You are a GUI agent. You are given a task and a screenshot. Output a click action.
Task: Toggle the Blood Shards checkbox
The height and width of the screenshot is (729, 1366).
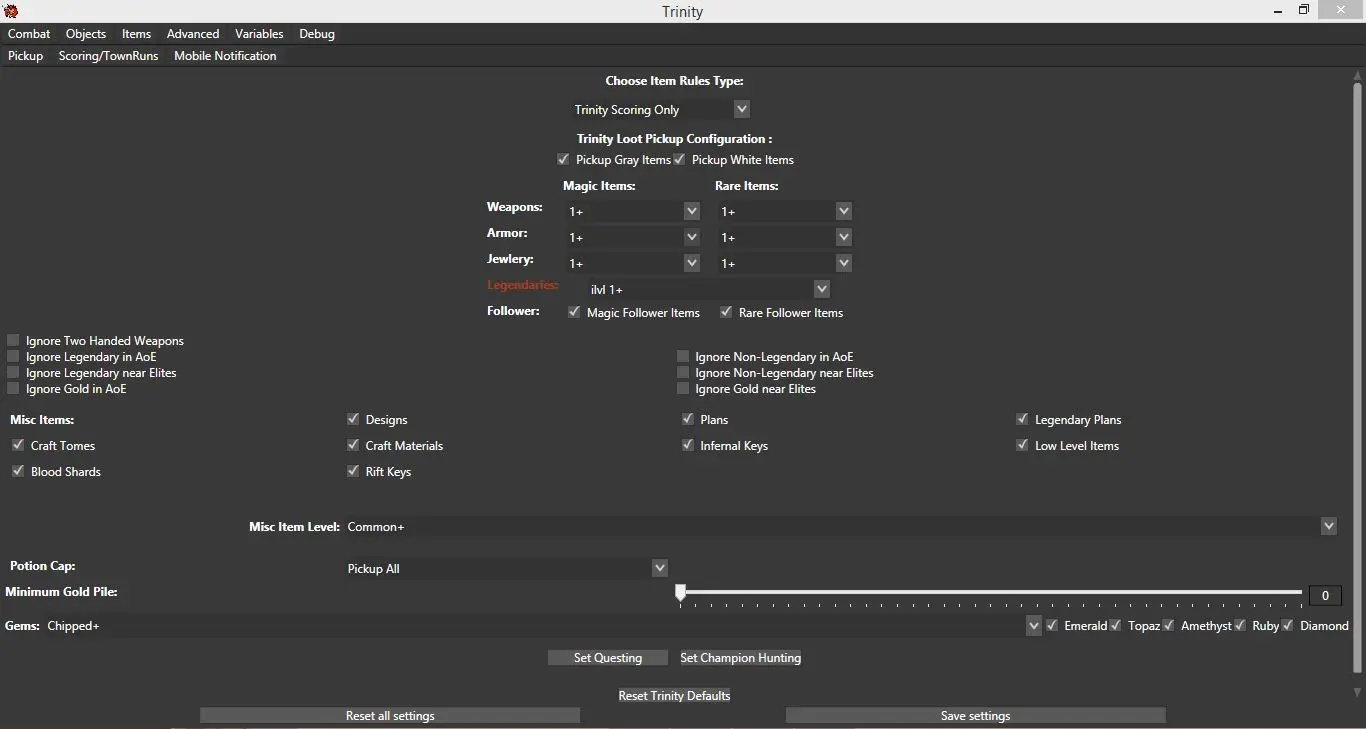[18, 471]
